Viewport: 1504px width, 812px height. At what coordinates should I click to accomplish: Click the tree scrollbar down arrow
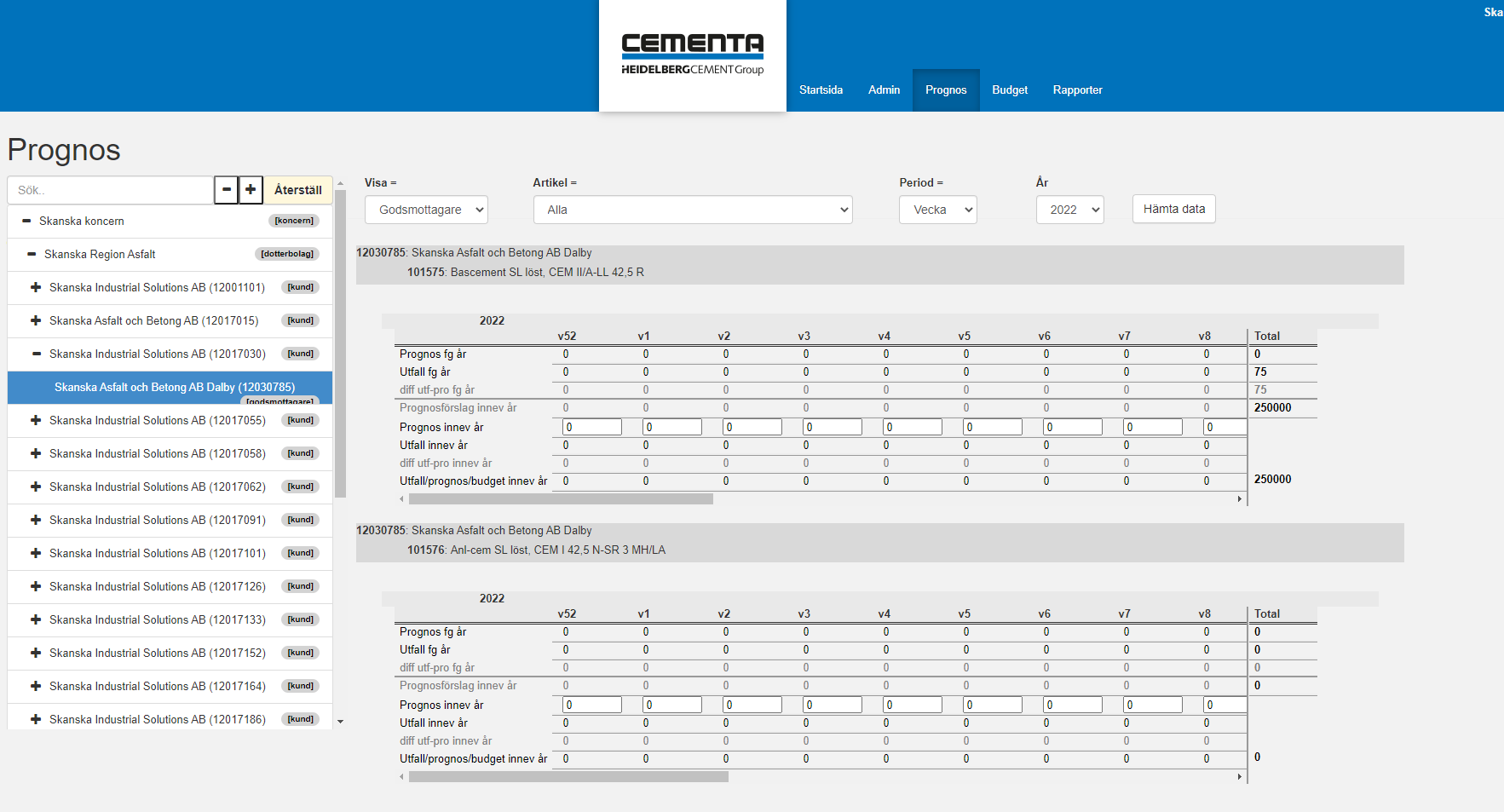tap(341, 722)
